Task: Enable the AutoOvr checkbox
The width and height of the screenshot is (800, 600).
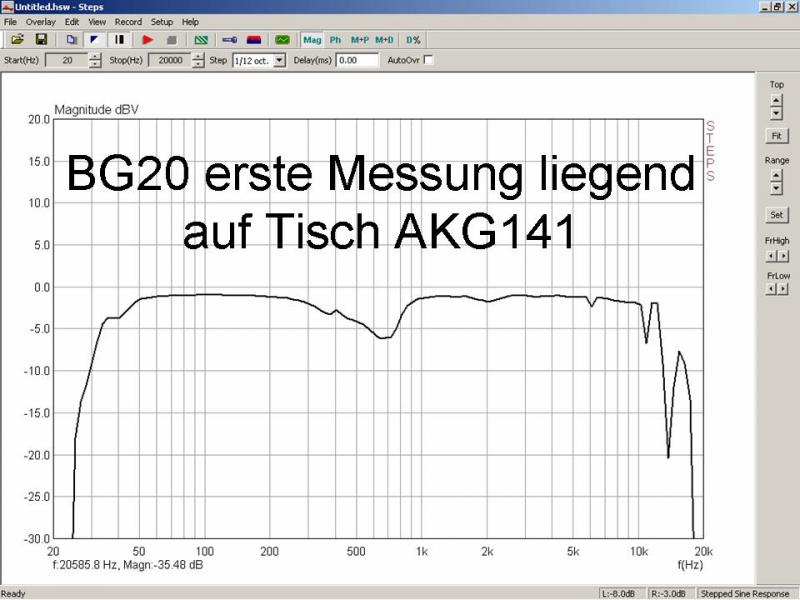Action: (x=429, y=60)
